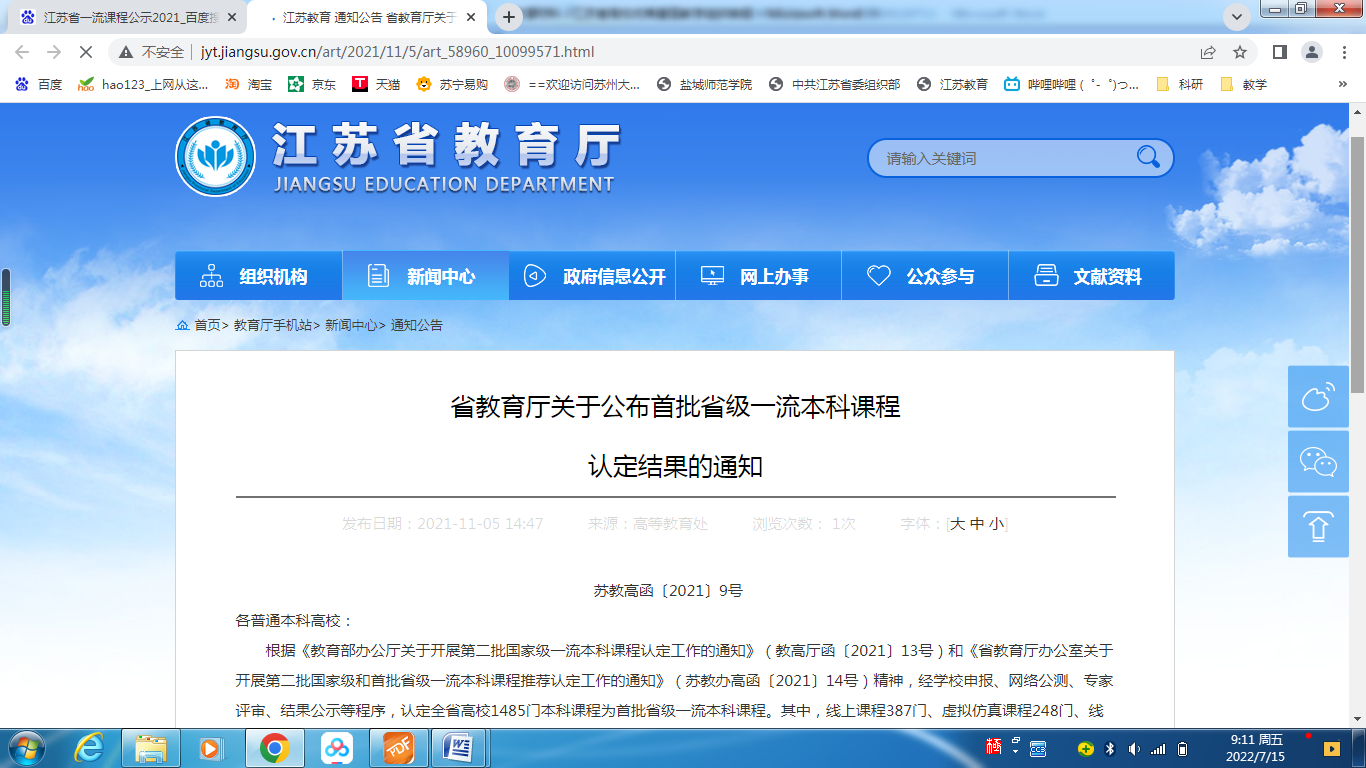Select medium font size 中
The image size is (1366, 768).
tap(977, 524)
